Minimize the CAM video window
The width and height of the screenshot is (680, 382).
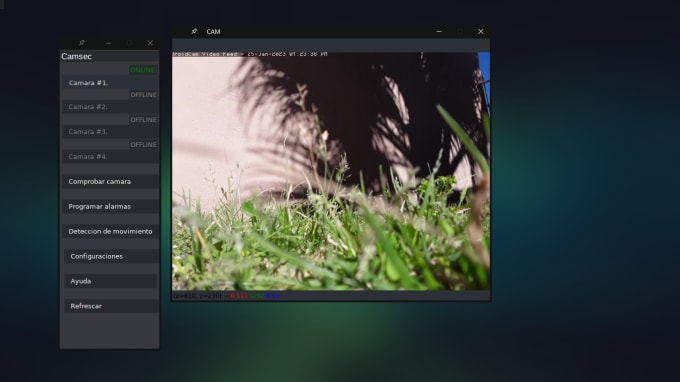pyautogui.click(x=439, y=31)
